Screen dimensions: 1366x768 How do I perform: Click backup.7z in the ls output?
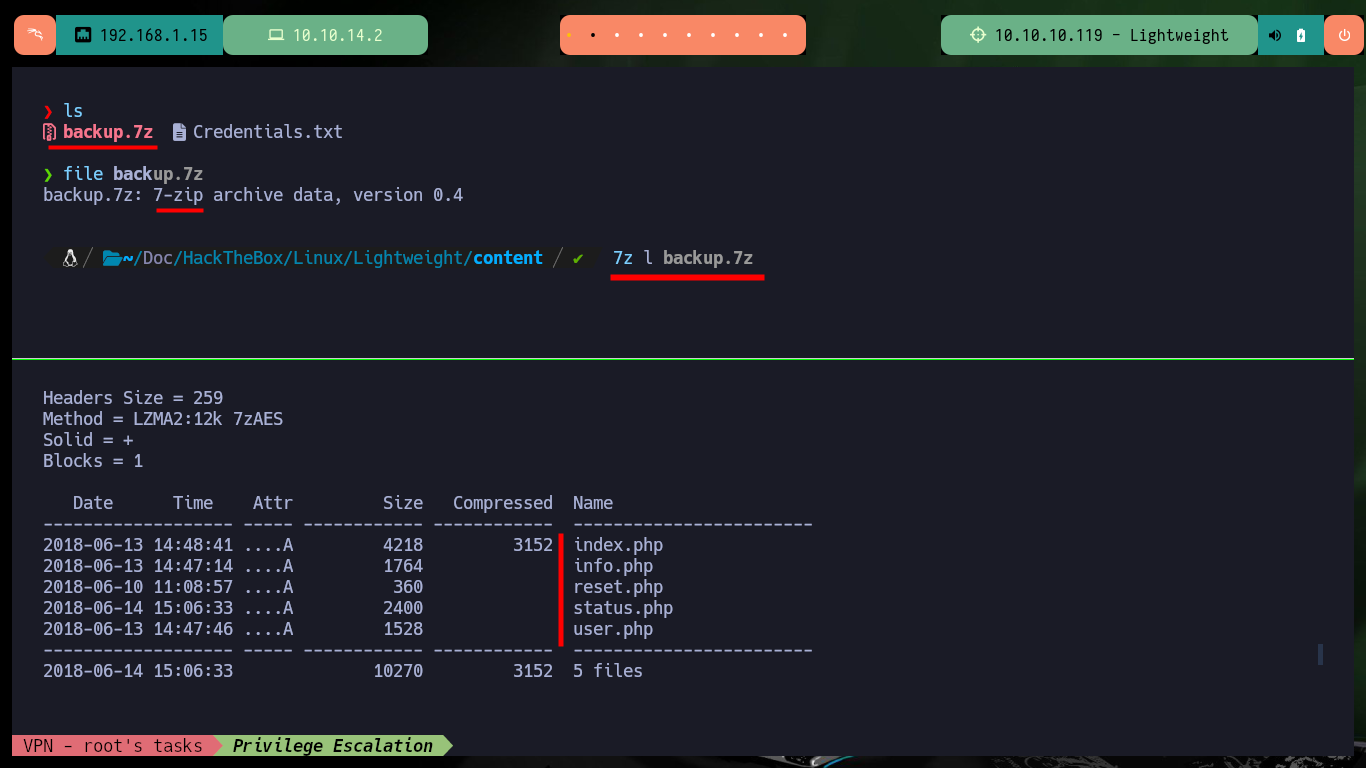point(108,132)
